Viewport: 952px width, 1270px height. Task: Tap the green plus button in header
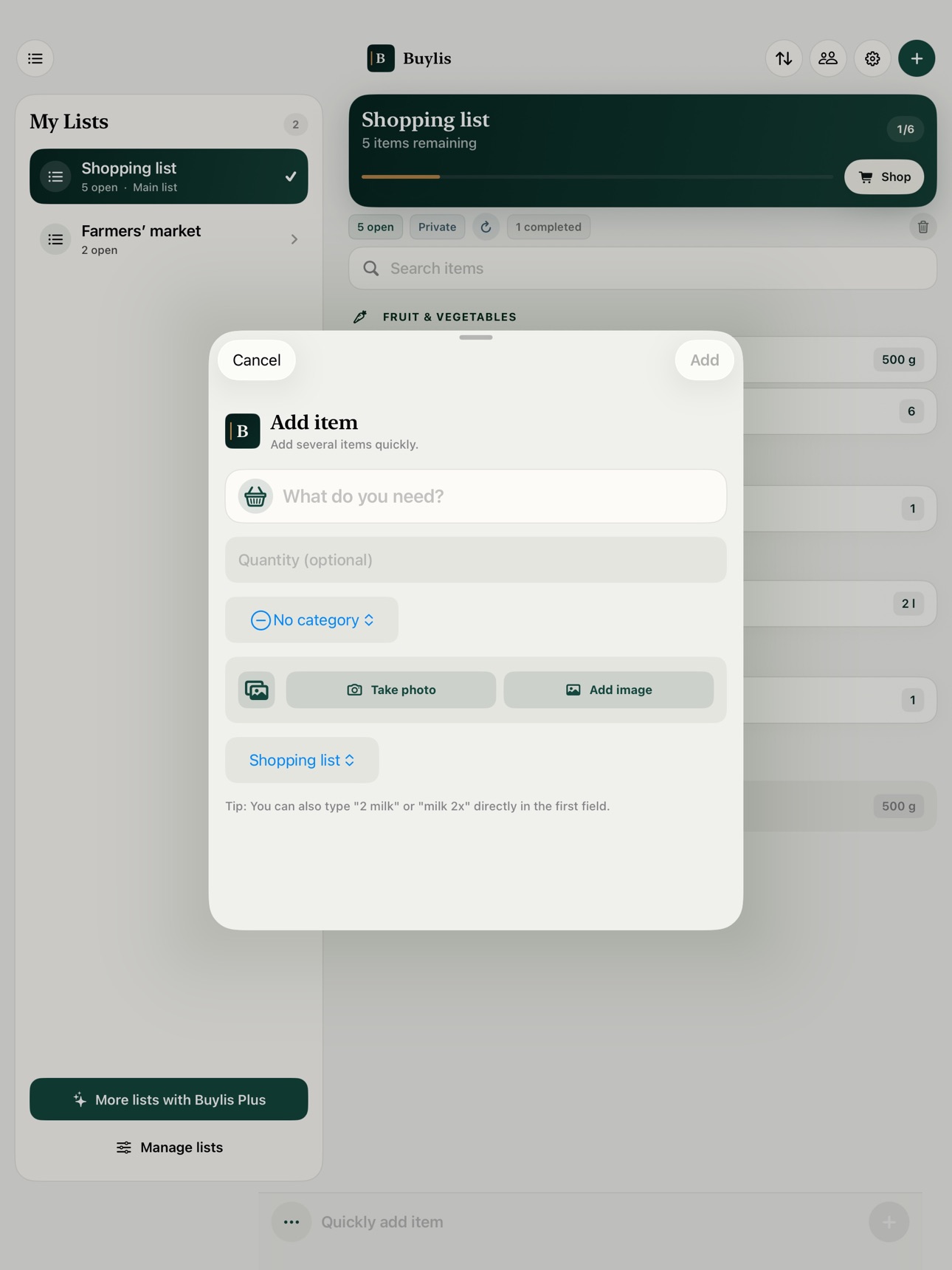click(x=917, y=58)
